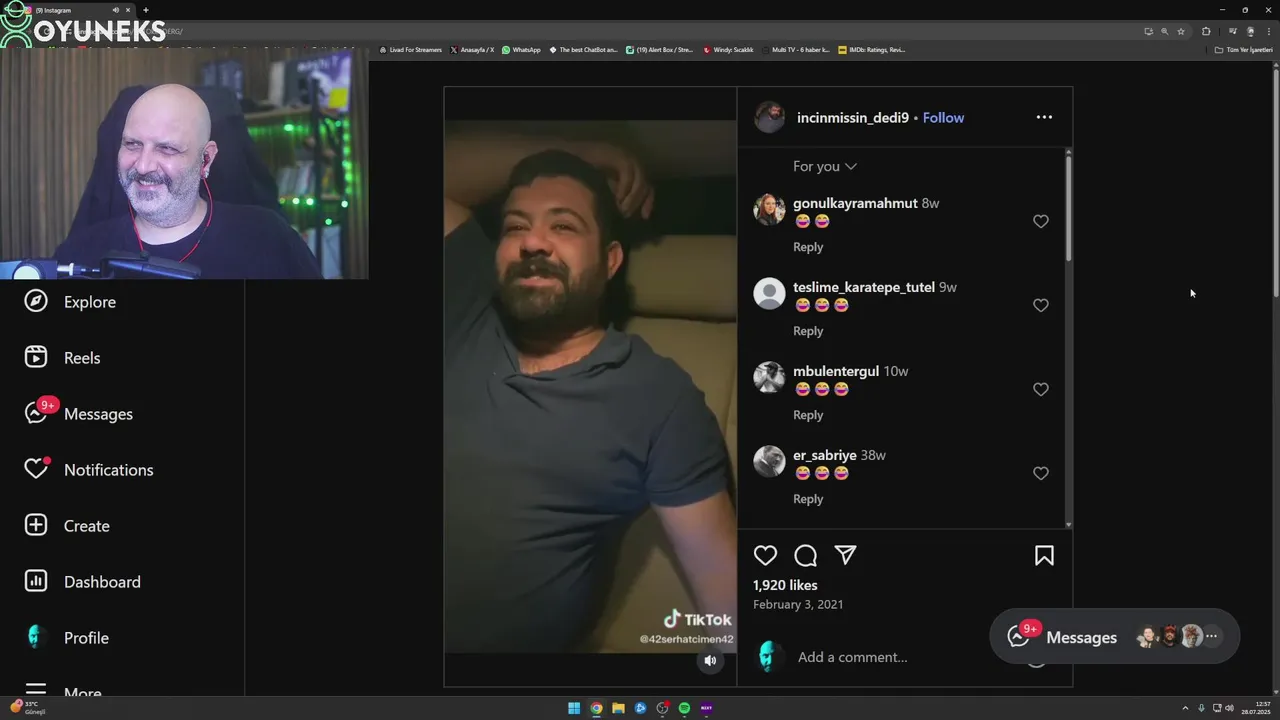The image size is (1280, 720).
Task: Like teslime_karatepe_tutel's comment
Action: click(x=1041, y=305)
